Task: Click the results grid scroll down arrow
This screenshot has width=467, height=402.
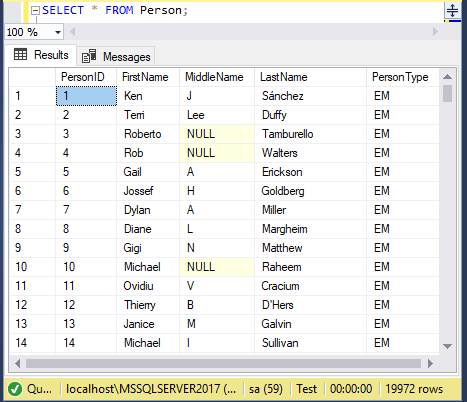Action: pyautogui.click(x=447, y=346)
